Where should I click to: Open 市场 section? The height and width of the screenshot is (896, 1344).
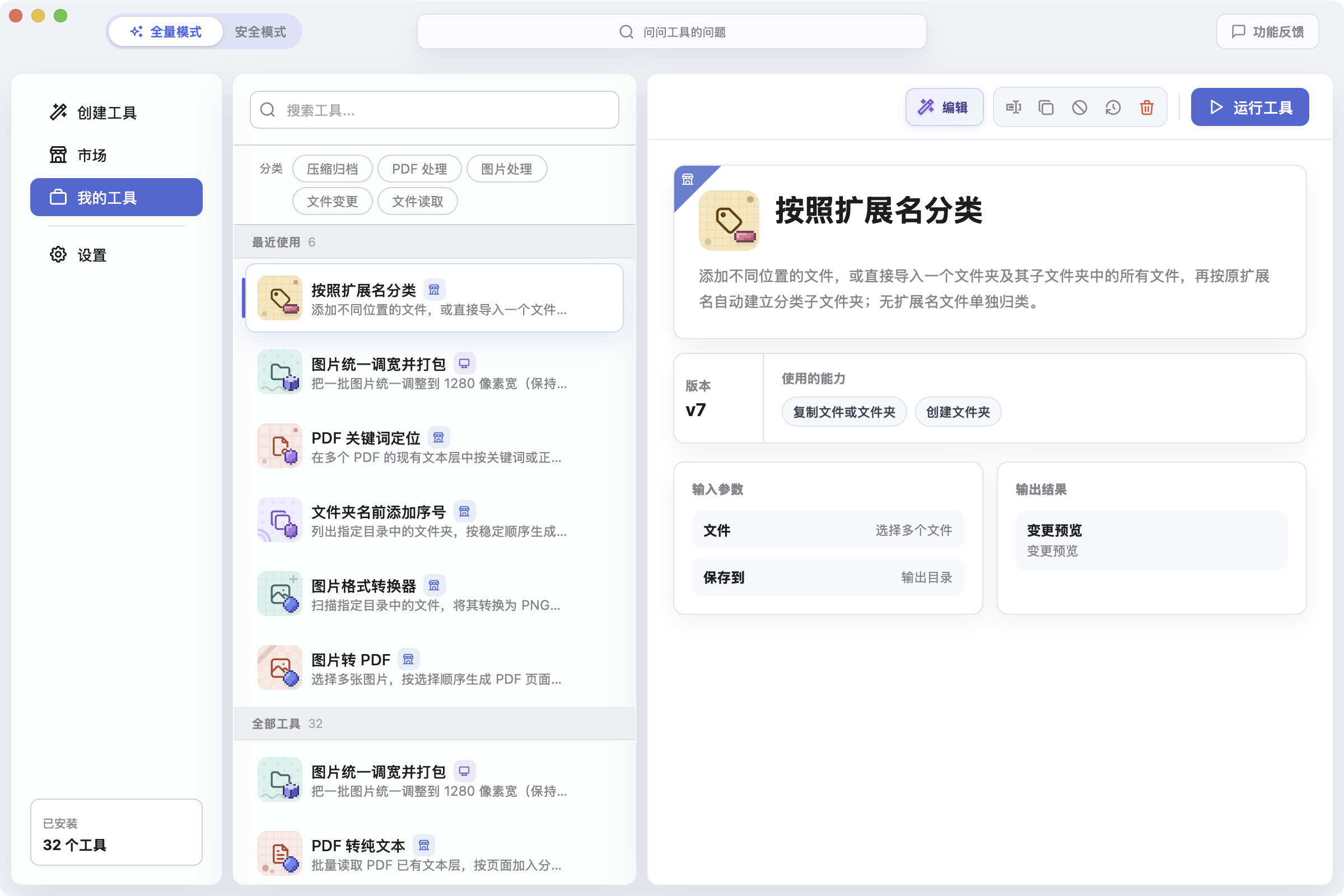point(116,155)
